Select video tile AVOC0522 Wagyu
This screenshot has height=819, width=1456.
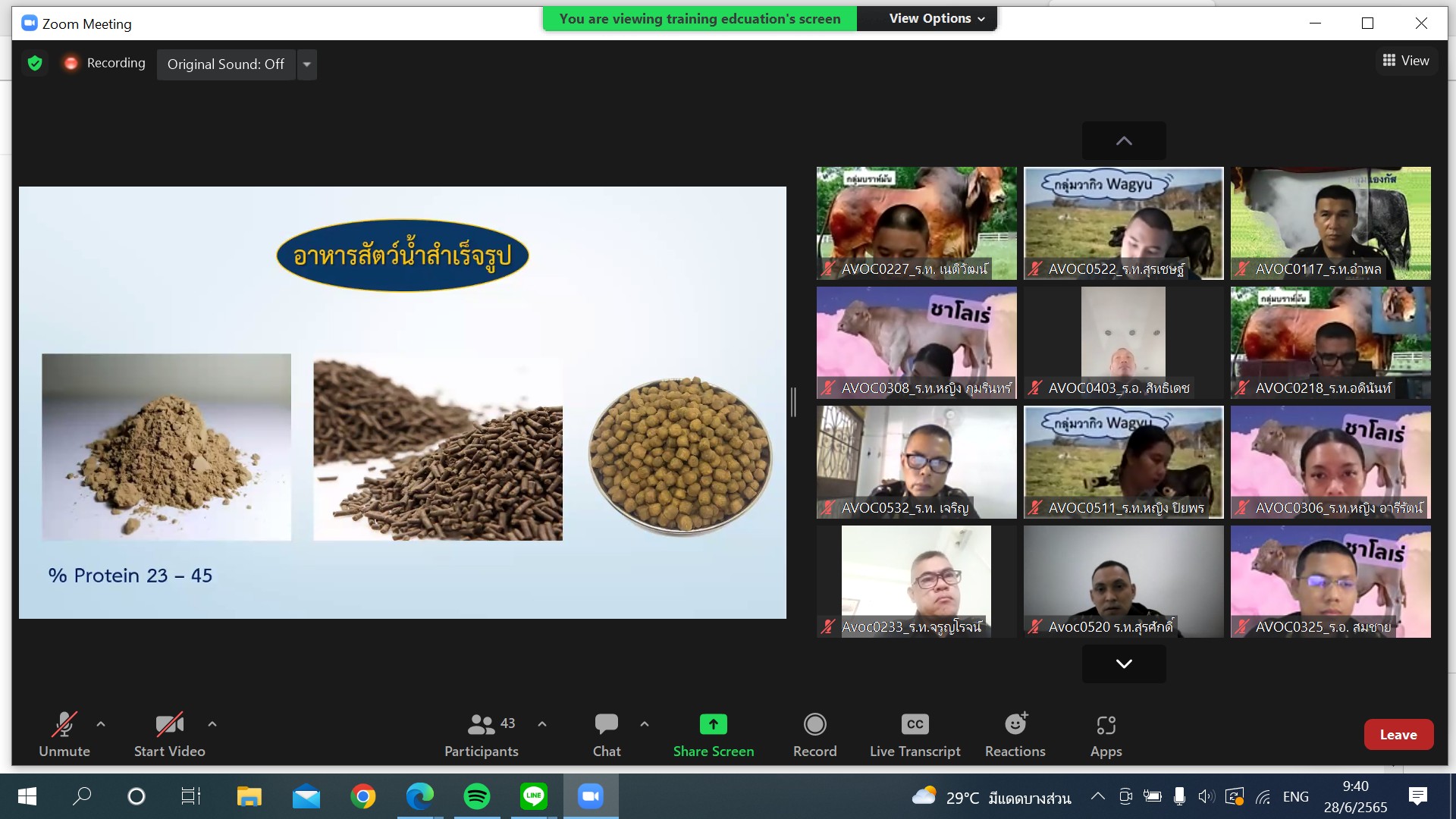click(1123, 223)
